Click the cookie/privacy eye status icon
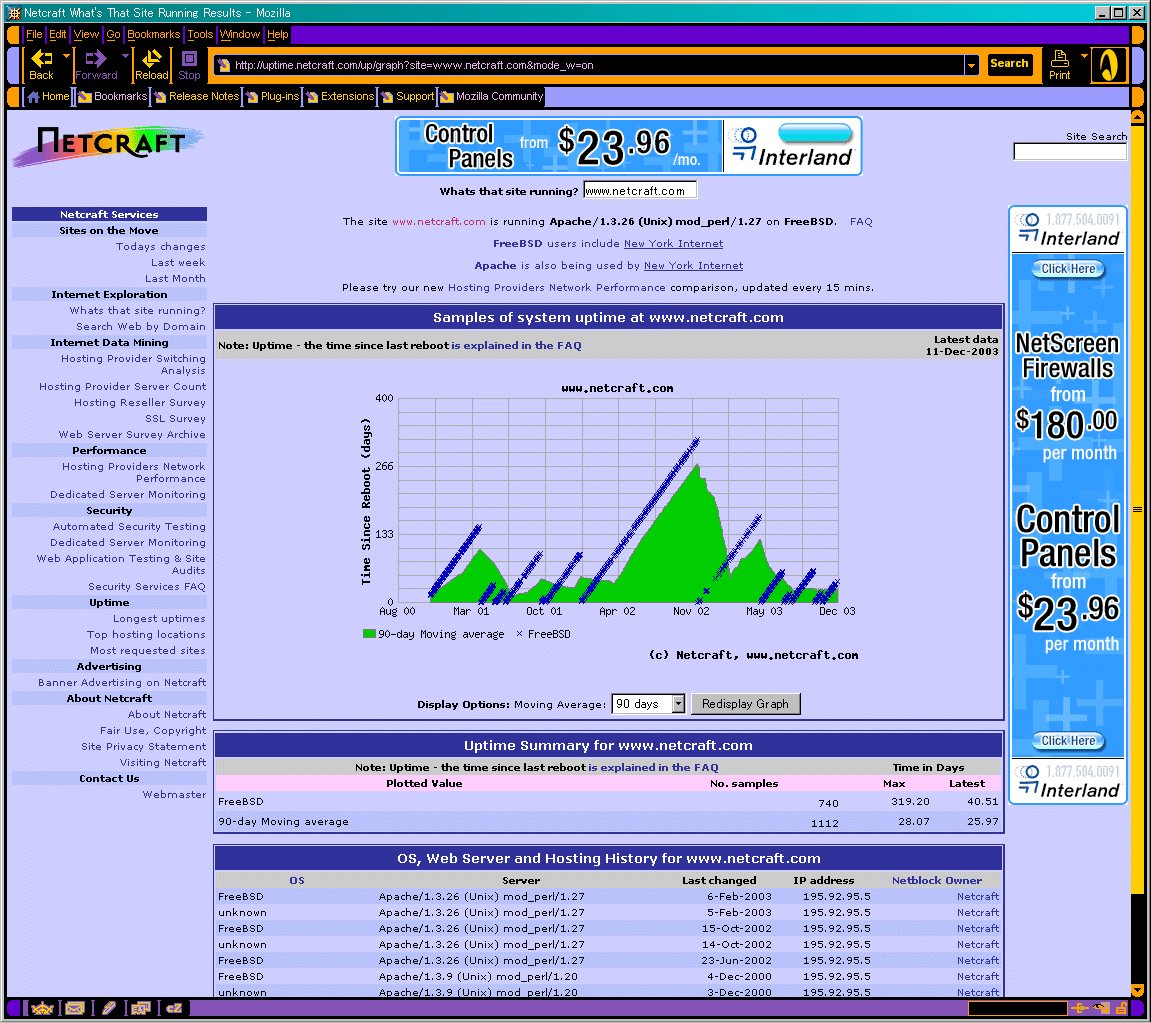 tap(1102, 1008)
